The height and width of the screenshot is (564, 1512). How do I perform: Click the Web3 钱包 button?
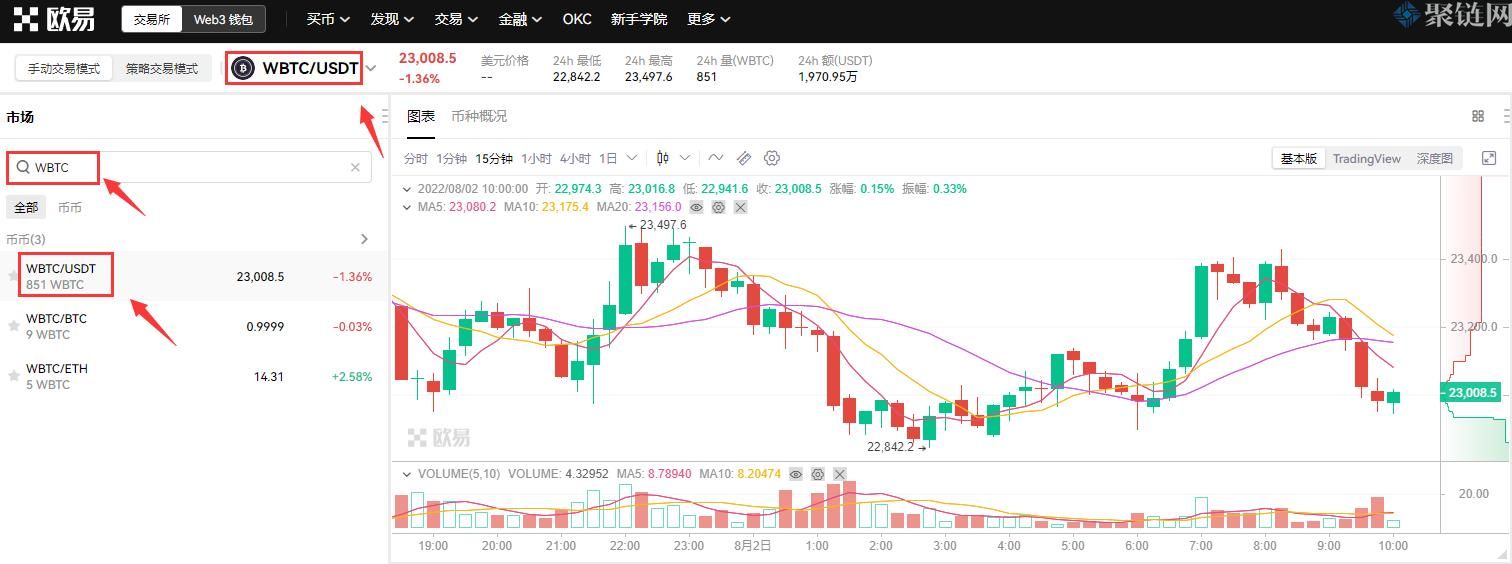pos(223,19)
